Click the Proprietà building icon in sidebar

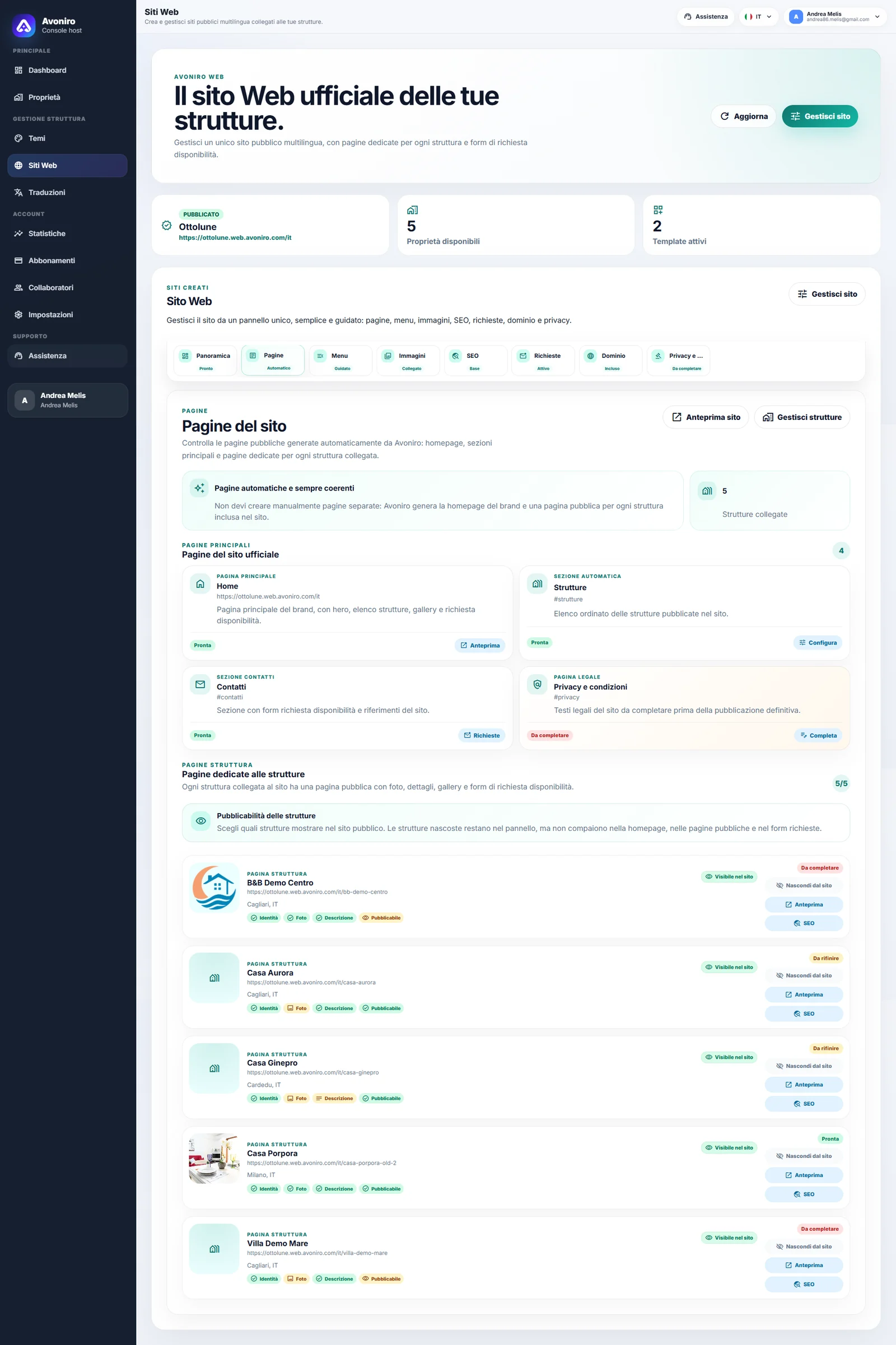click(18, 97)
